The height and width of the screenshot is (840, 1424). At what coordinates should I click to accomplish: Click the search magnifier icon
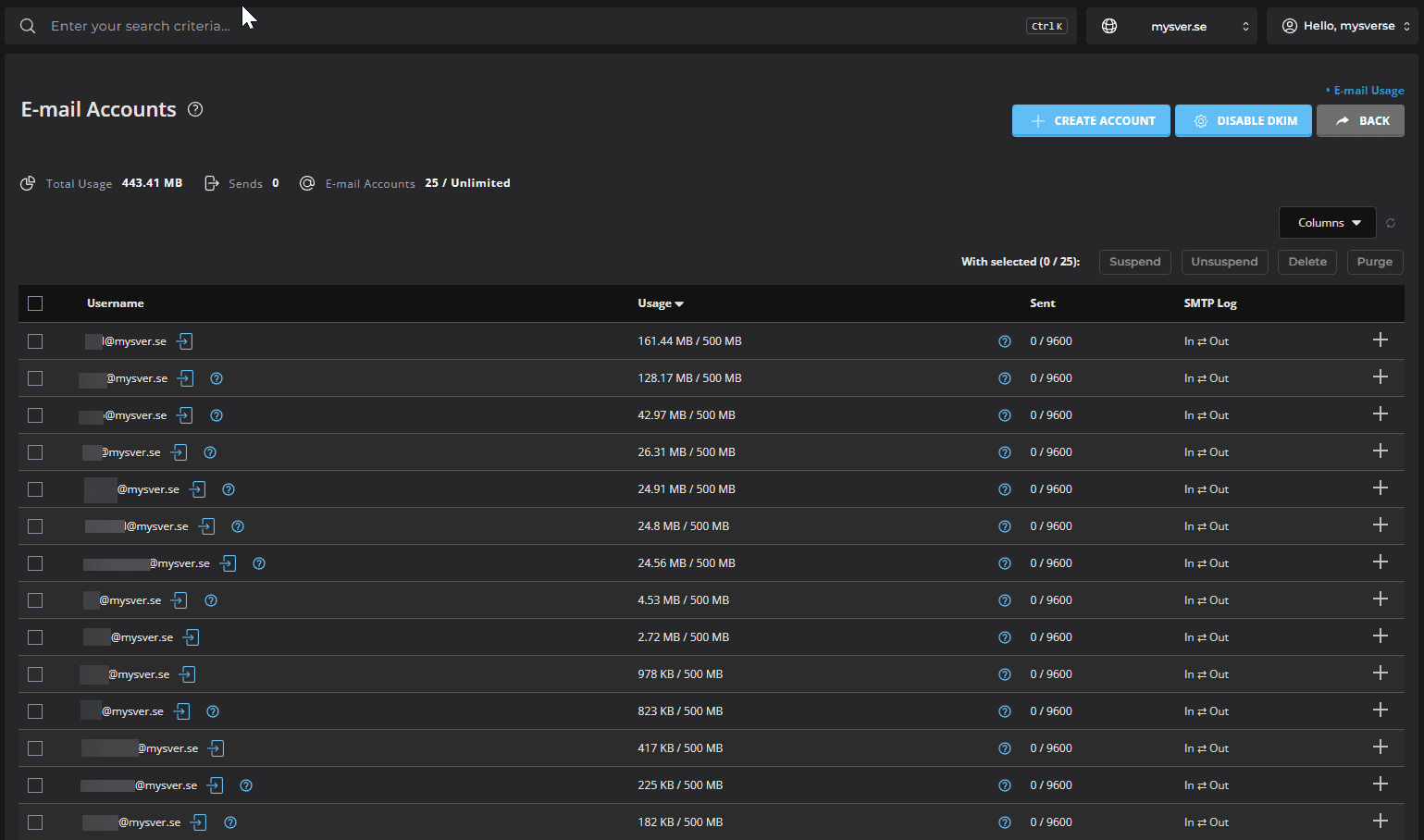[x=28, y=26]
